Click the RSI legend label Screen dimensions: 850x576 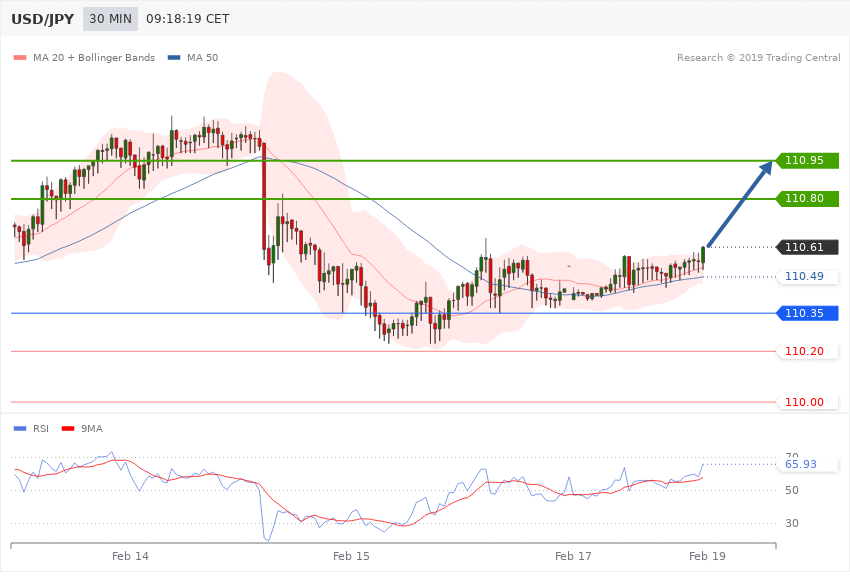pyautogui.click(x=41, y=429)
